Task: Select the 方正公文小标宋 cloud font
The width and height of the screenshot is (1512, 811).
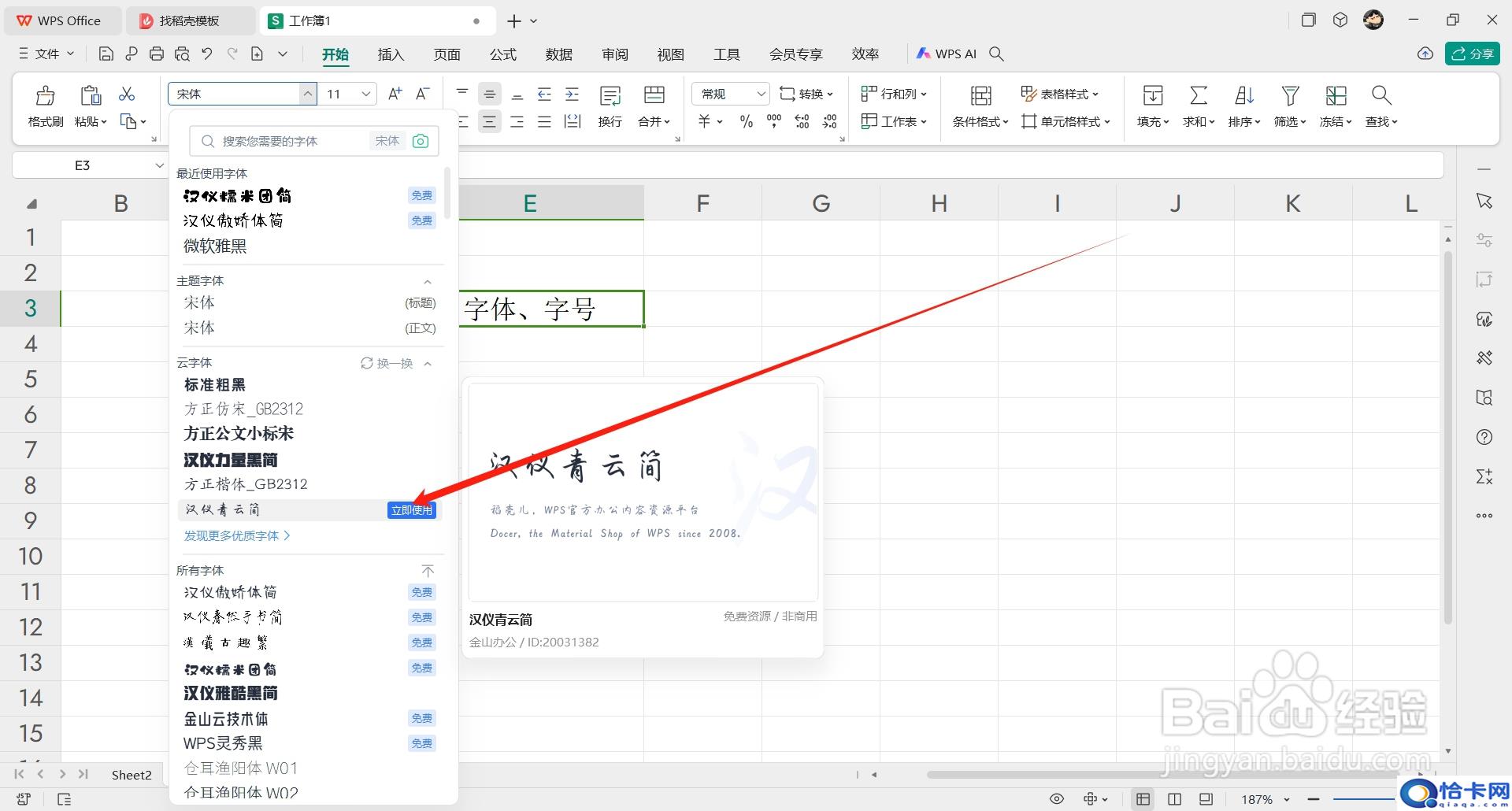Action: coord(239,434)
